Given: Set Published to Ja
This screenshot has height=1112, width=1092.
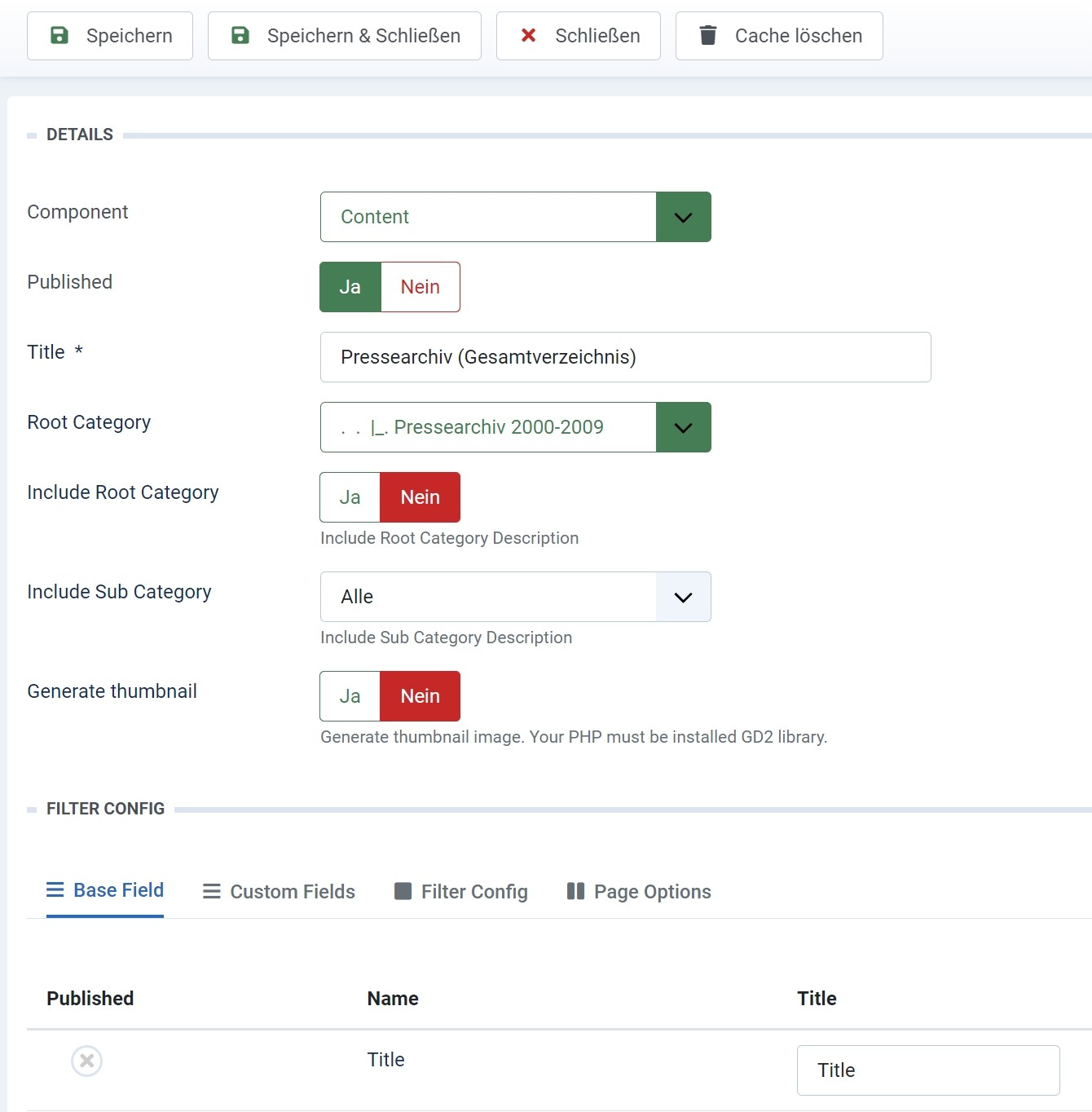Looking at the screenshot, I should click(x=350, y=287).
